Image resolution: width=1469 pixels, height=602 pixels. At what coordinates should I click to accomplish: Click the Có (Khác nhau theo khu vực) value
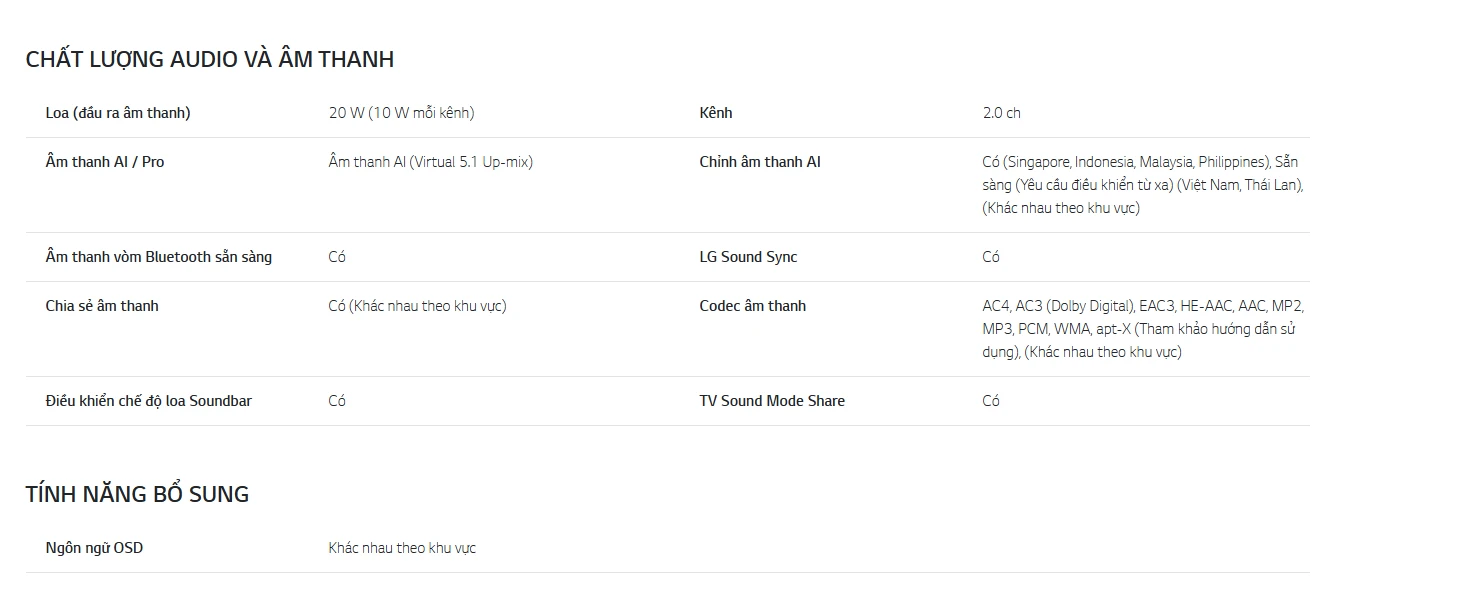[418, 306]
